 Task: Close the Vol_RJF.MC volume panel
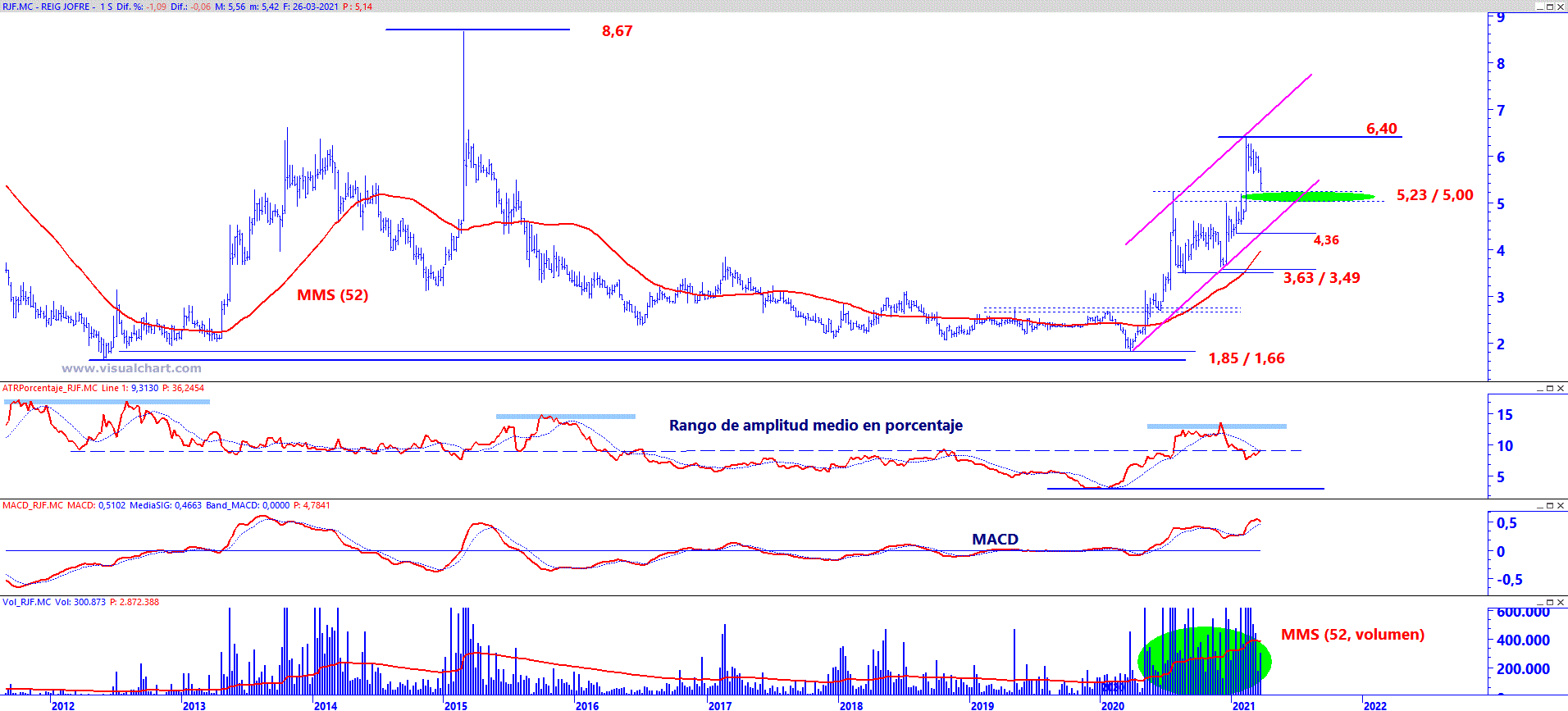[x=1560, y=602]
